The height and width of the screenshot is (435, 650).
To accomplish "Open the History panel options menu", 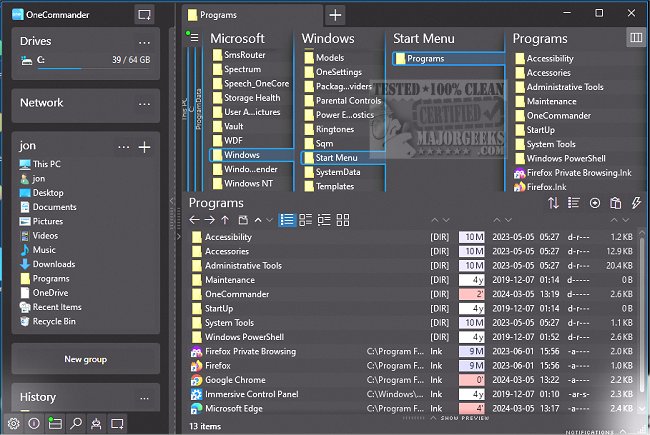I will point(144,398).
